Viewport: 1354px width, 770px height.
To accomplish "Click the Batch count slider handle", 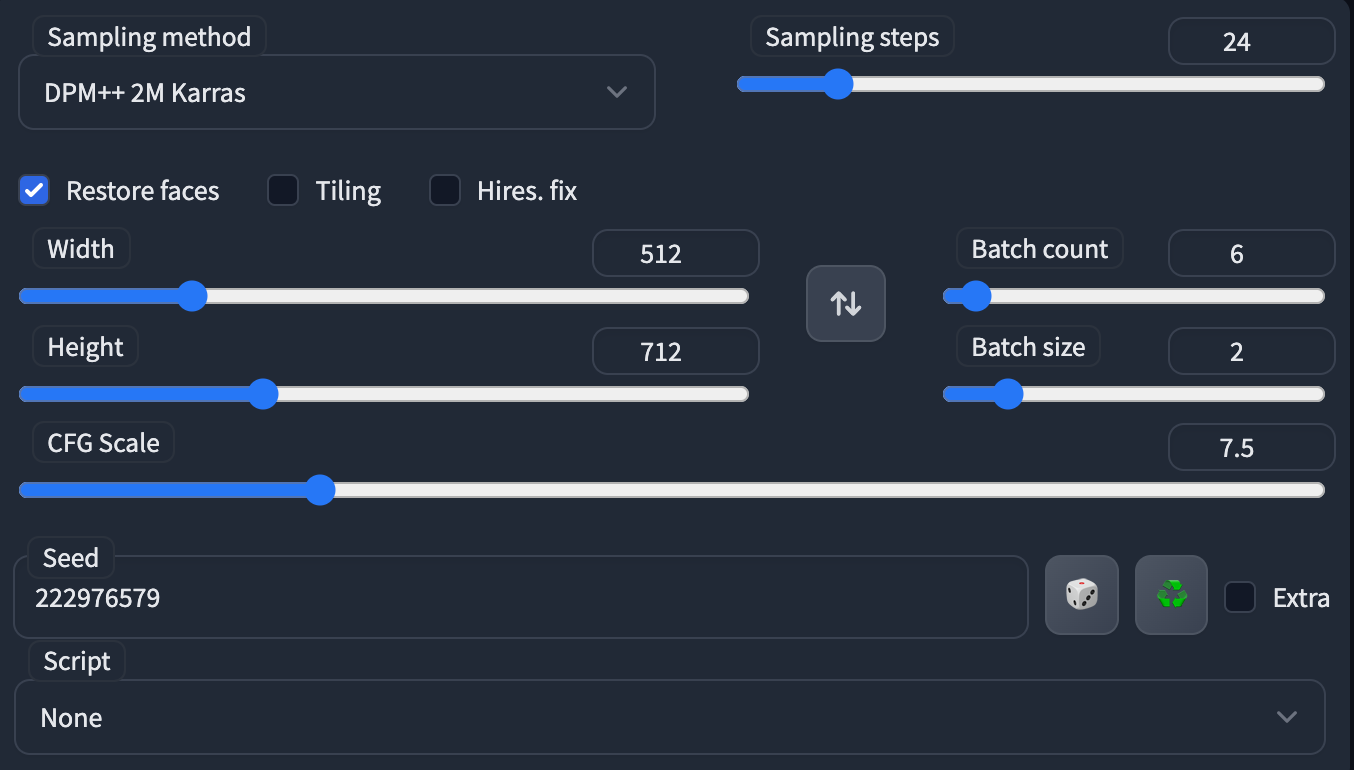I will (975, 296).
